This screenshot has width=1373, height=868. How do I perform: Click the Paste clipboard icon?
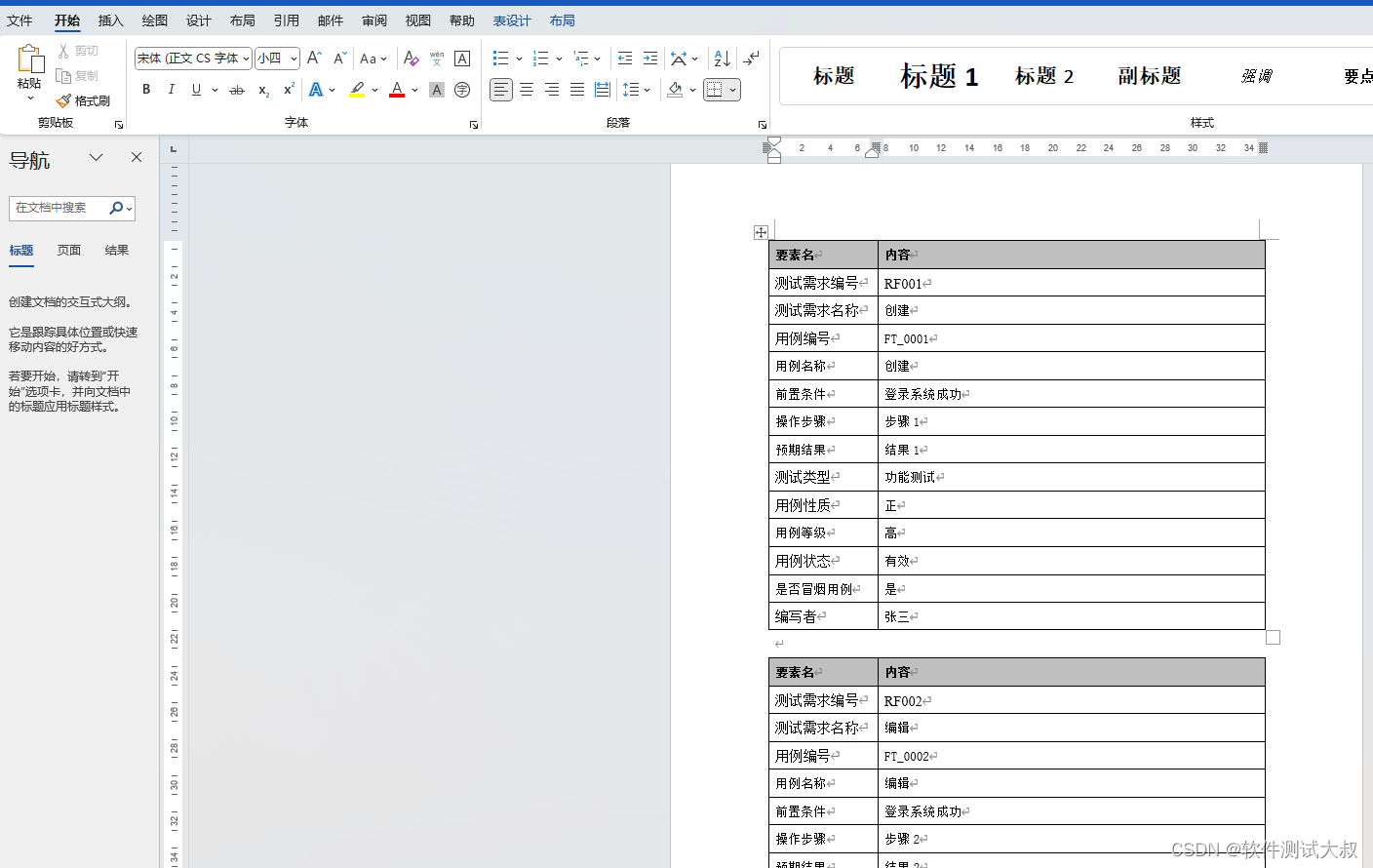(x=30, y=59)
